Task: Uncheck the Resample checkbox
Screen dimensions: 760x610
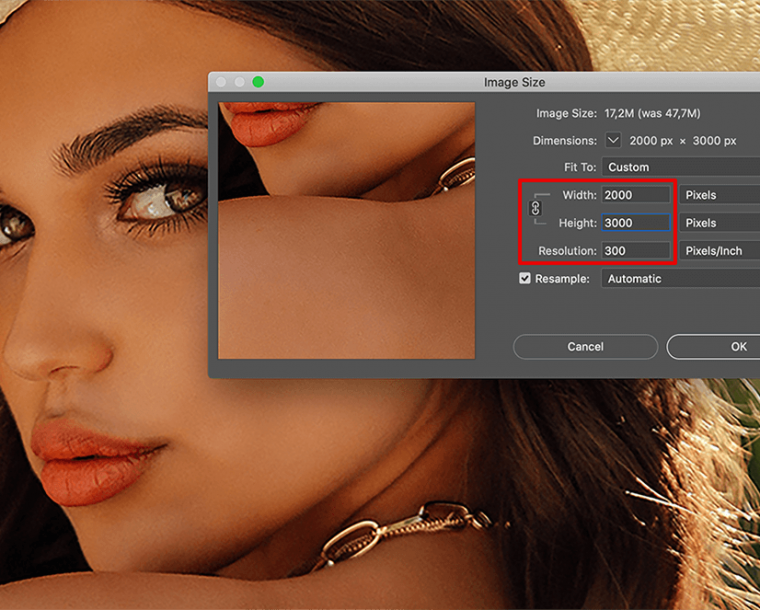Action: tap(525, 278)
